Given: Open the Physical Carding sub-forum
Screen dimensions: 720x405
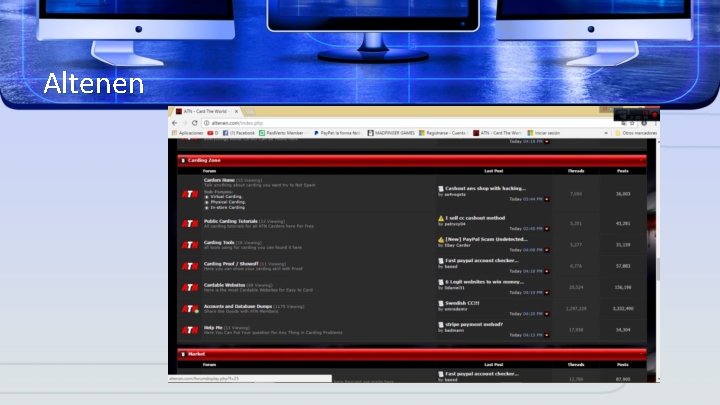Looking at the screenshot, I should 228,202.
